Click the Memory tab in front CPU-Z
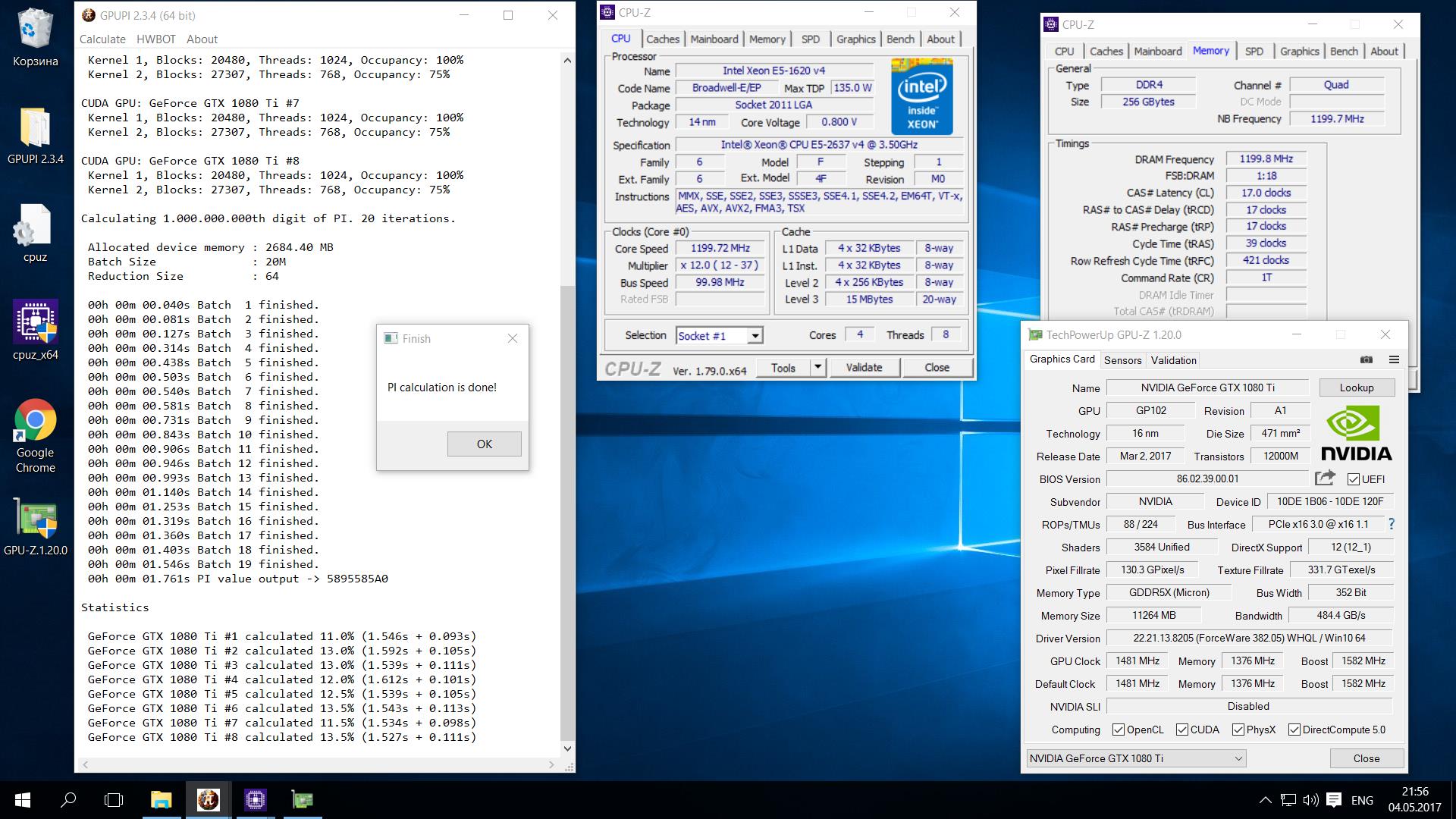1456x819 pixels. click(x=767, y=39)
